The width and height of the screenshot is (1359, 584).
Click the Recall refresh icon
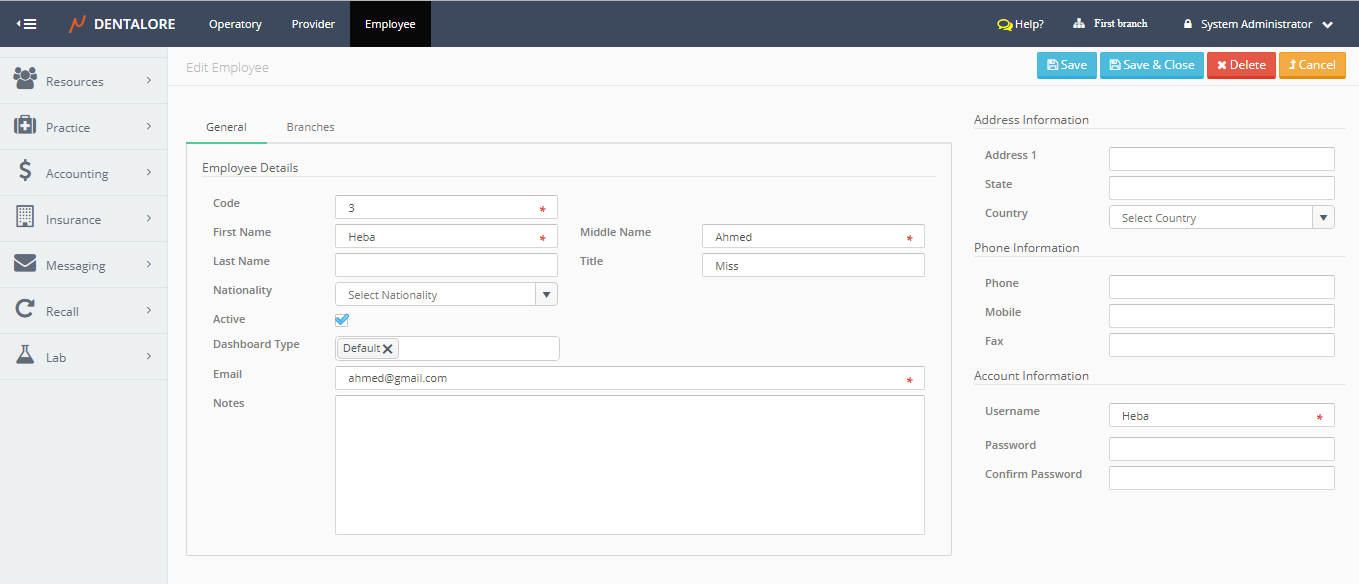[x=25, y=309]
